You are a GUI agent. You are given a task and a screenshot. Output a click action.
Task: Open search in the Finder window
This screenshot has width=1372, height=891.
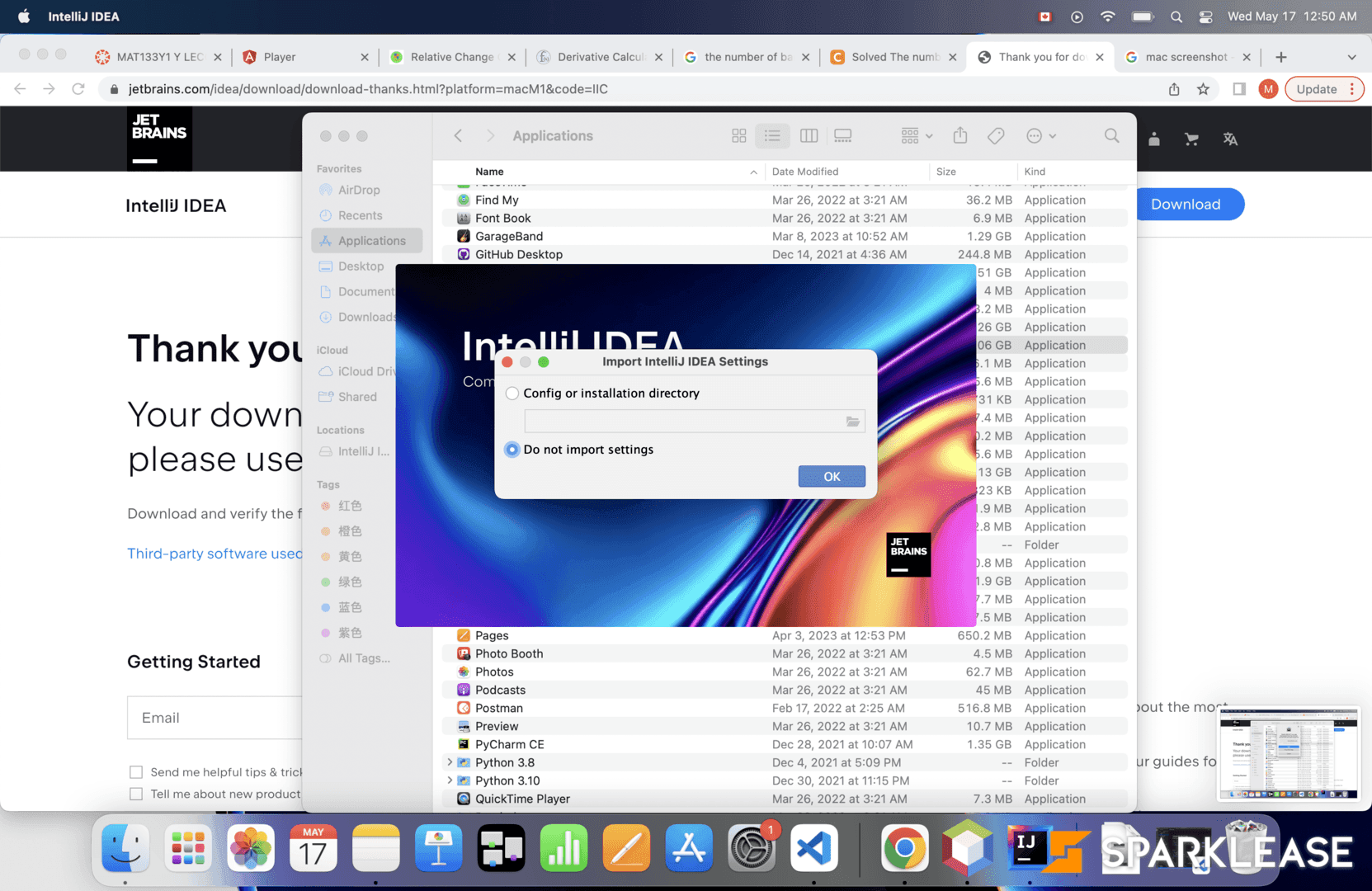point(1112,136)
